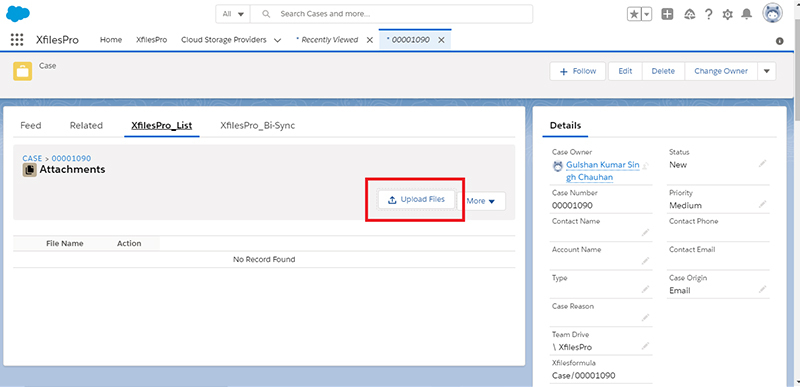Switch to the Recently Viewed tab
Viewport: 800px width, 387px height.
[327, 40]
